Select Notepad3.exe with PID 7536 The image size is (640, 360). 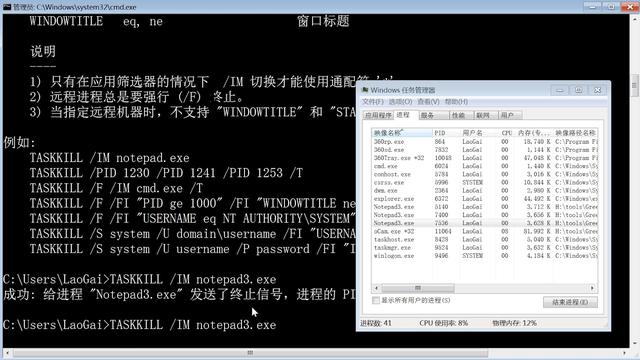(x=485, y=223)
